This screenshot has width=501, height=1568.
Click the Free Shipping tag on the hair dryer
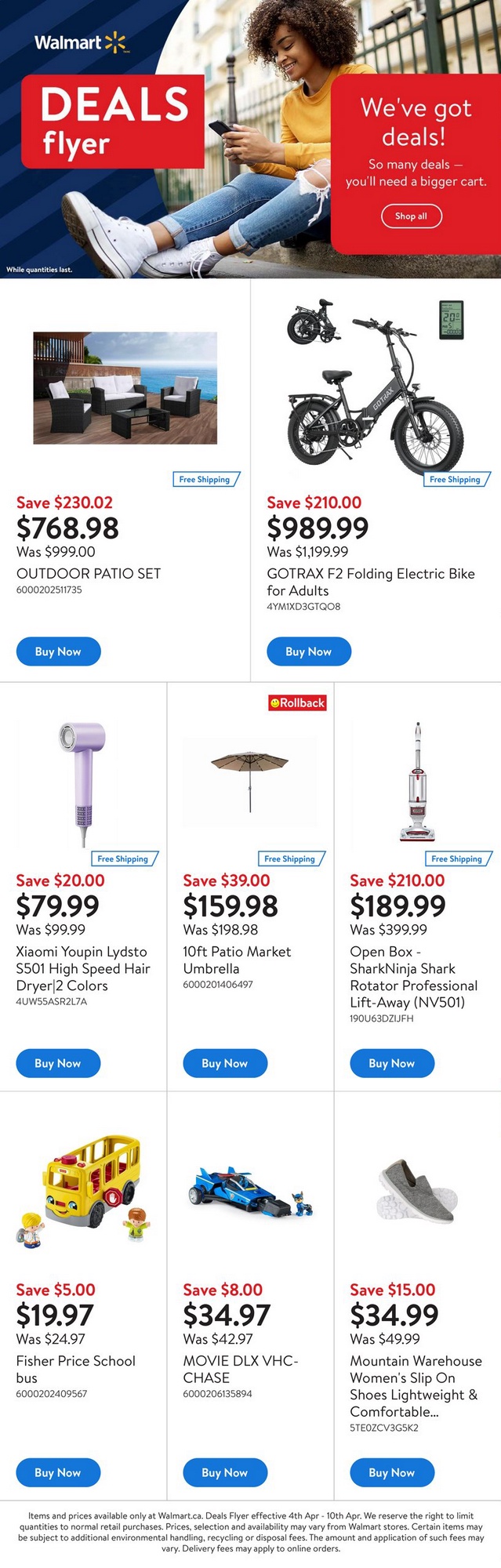124,858
